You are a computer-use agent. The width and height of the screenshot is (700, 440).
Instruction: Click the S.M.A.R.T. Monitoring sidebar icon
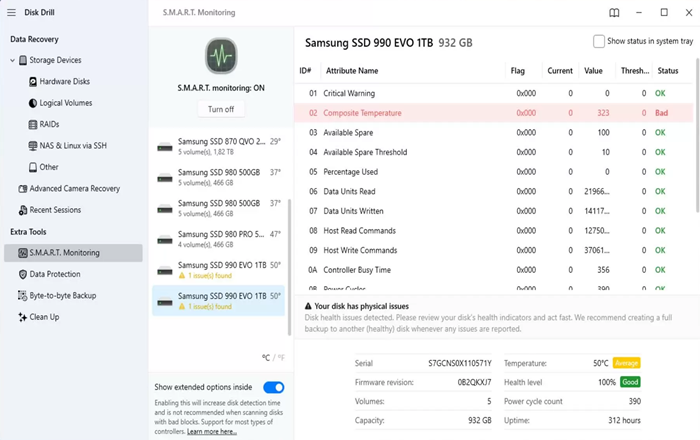point(23,253)
